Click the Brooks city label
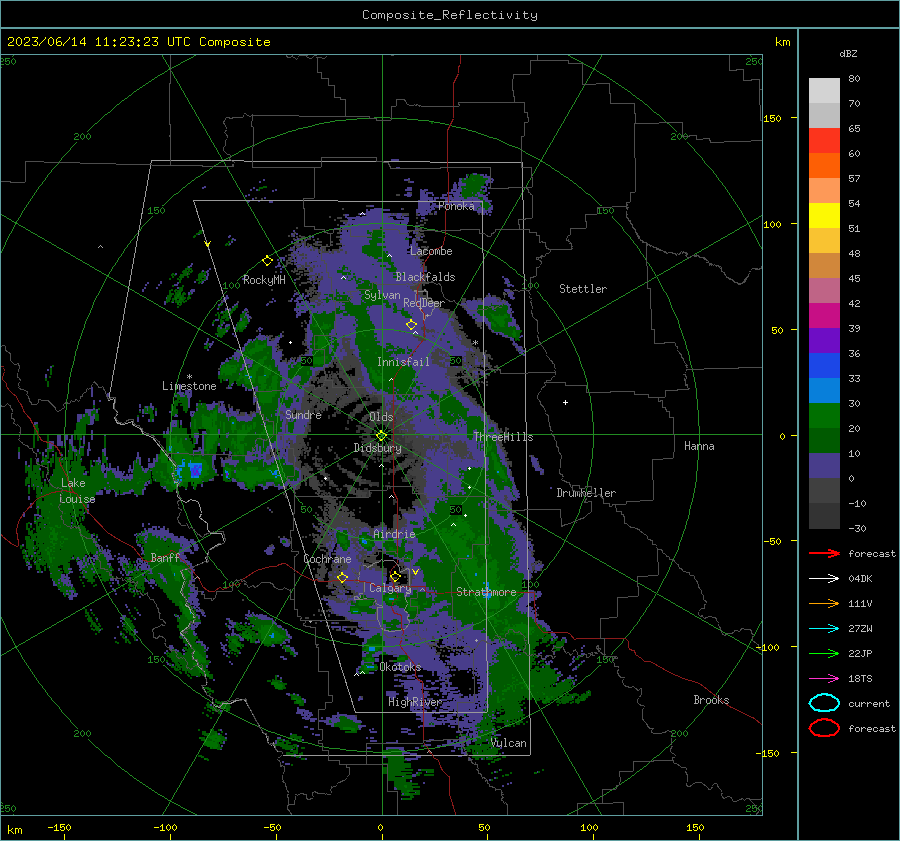The image size is (900, 841). point(711,700)
